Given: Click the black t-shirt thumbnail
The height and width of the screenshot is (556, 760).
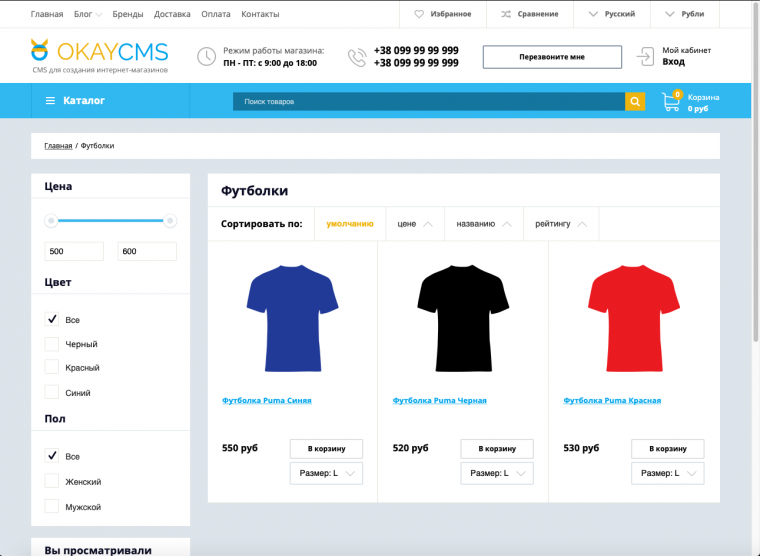Looking at the screenshot, I should coord(463,318).
